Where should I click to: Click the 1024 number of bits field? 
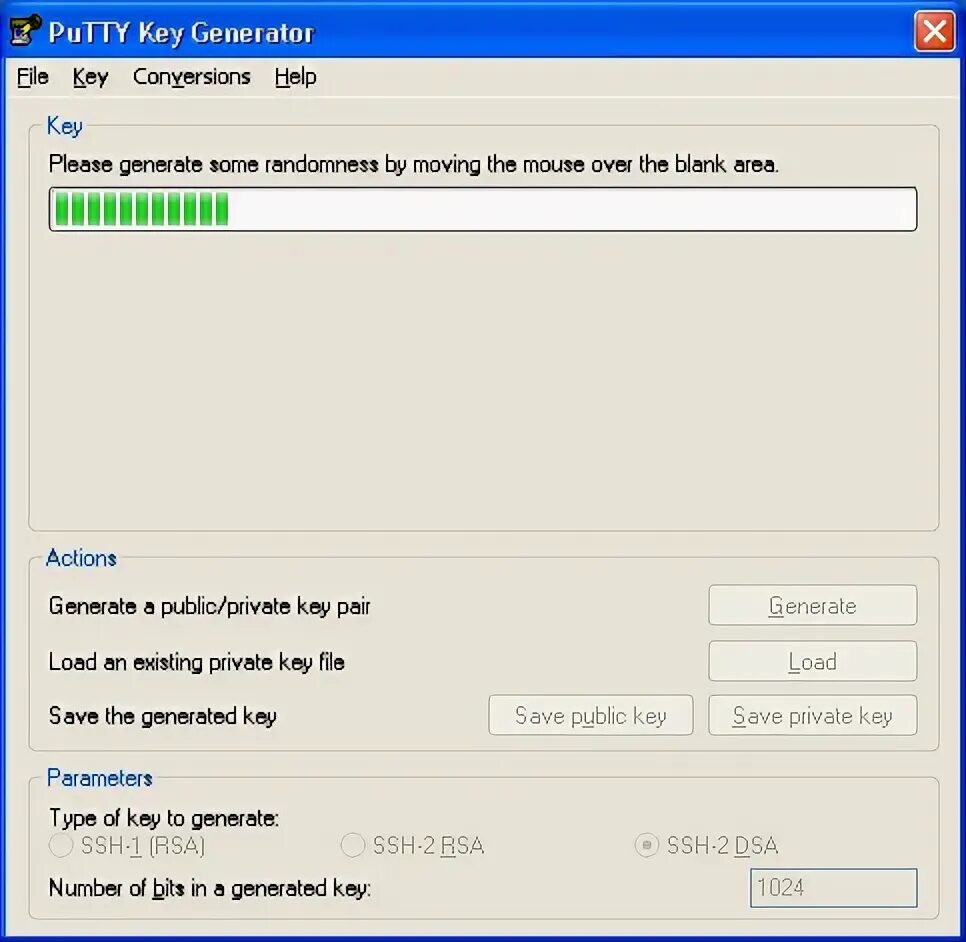834,888
